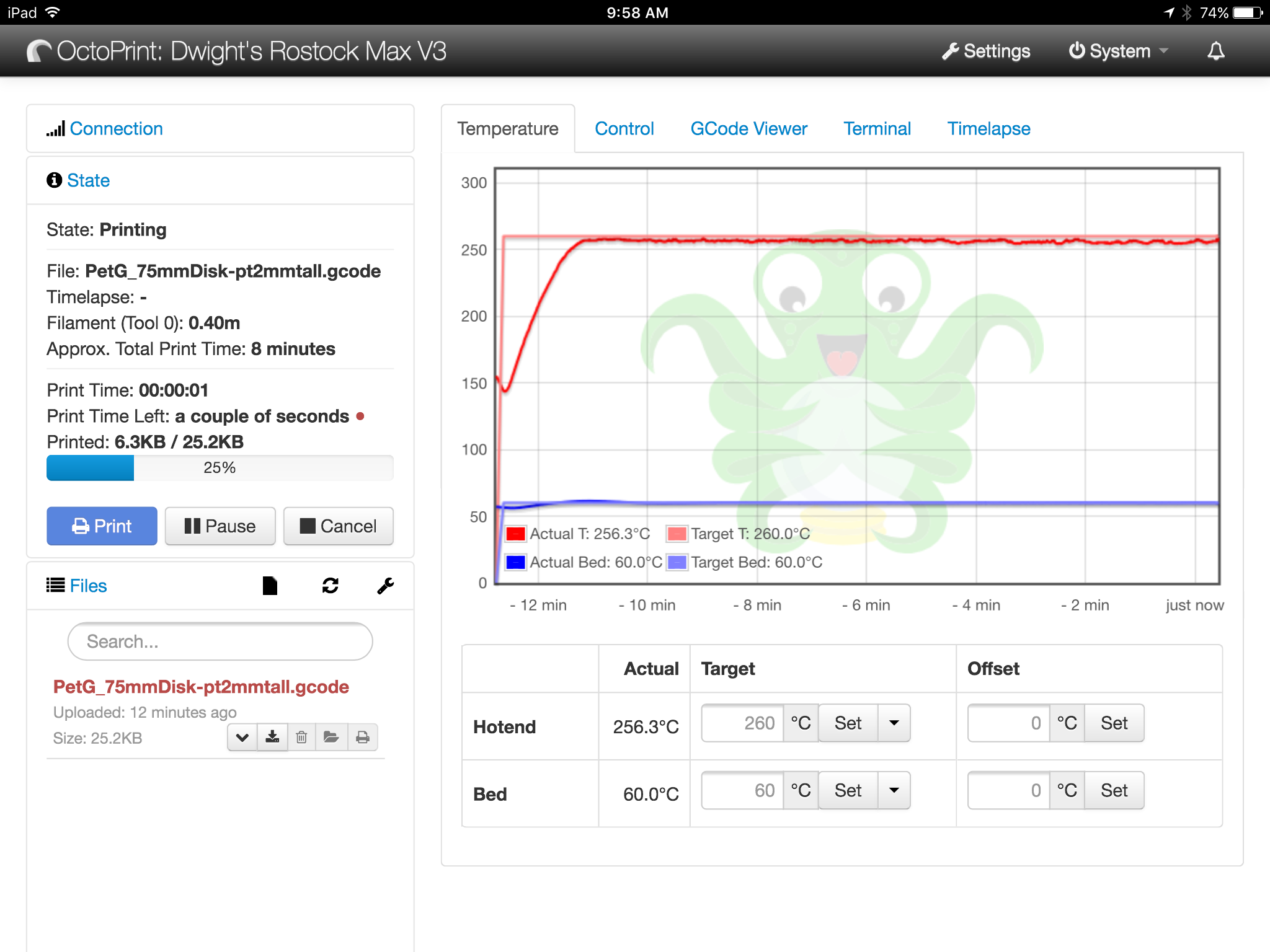The image size is (1270, 952).
Task: Pause the current print
Action: 220,526
